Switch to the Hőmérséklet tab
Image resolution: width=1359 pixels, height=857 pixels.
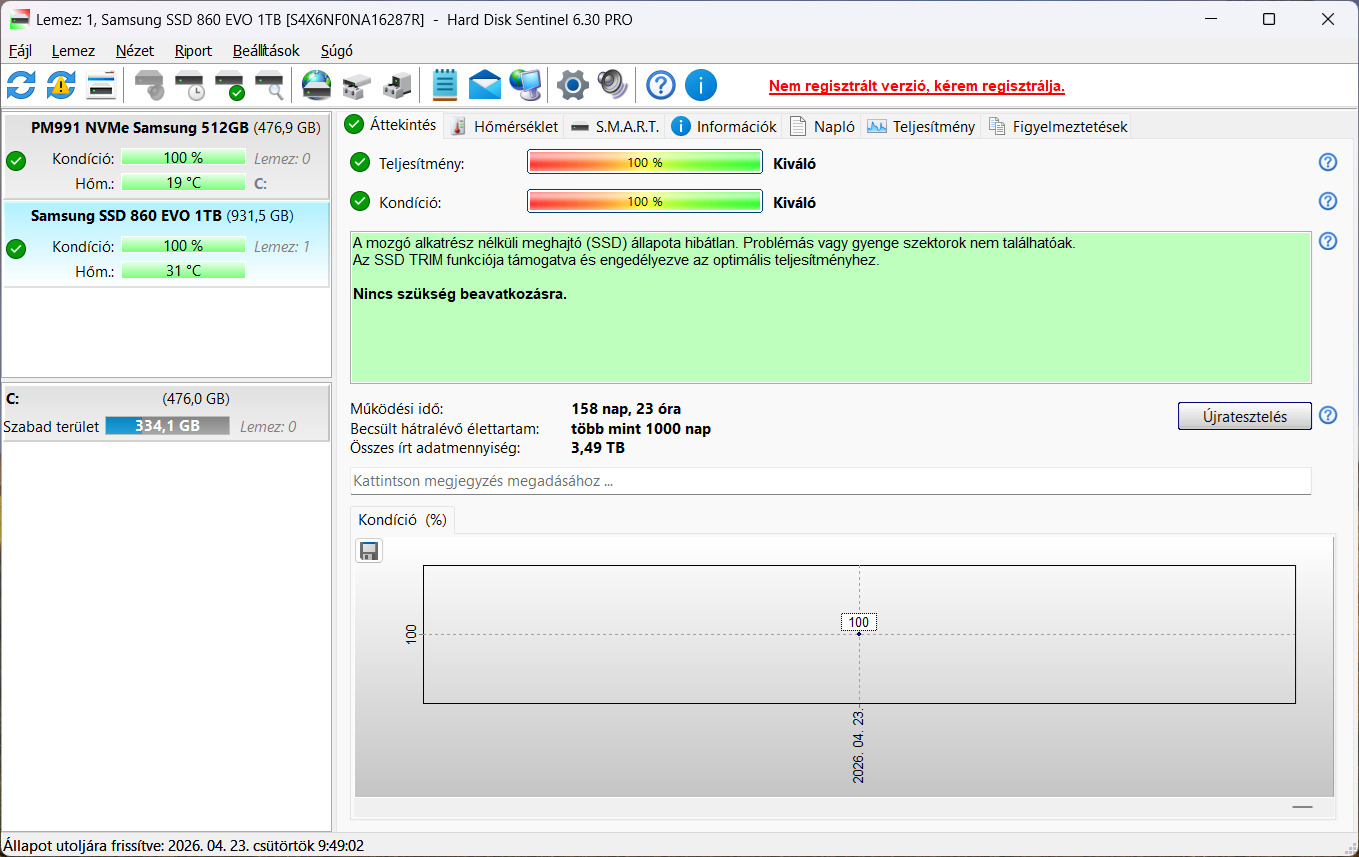coord(504,126)
